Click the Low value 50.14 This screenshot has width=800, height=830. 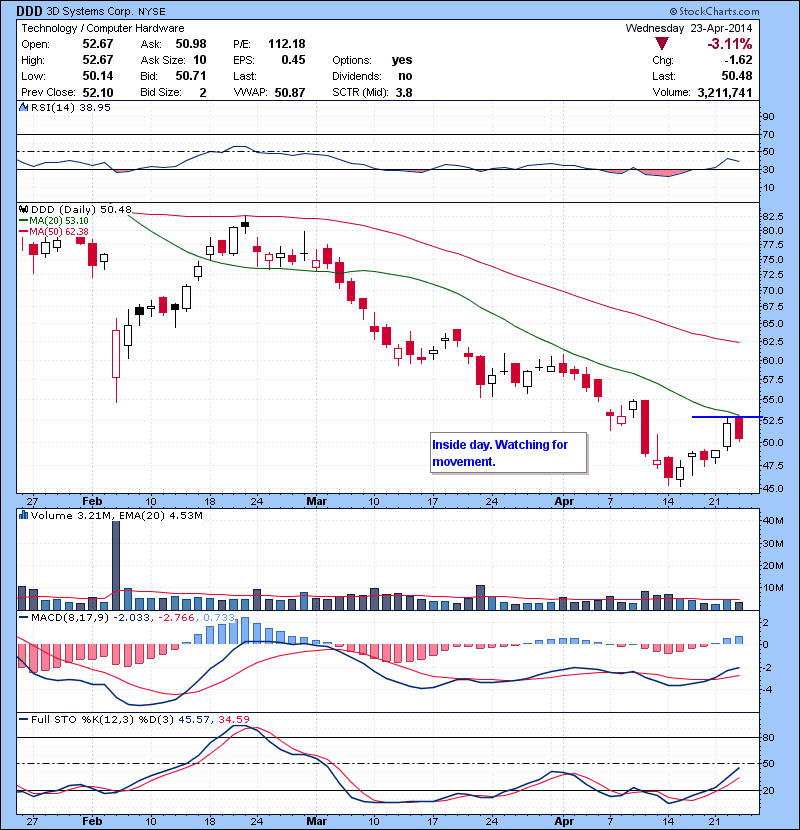97,76
